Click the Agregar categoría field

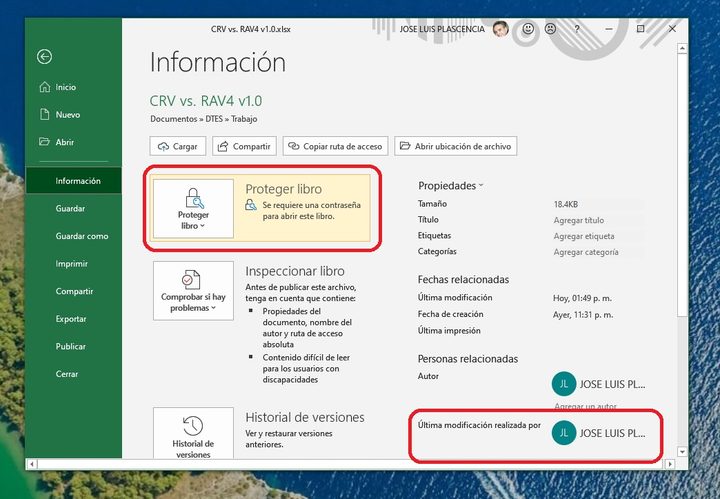point(598,252)
